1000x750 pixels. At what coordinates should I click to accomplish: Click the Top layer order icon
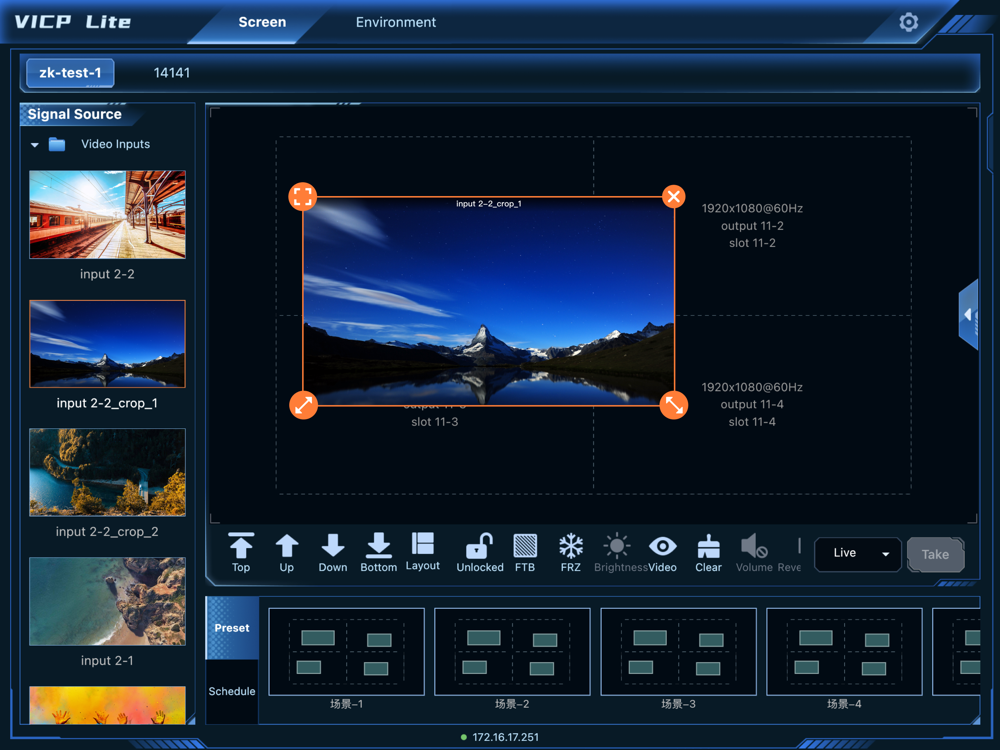click(x=241, y=552)
